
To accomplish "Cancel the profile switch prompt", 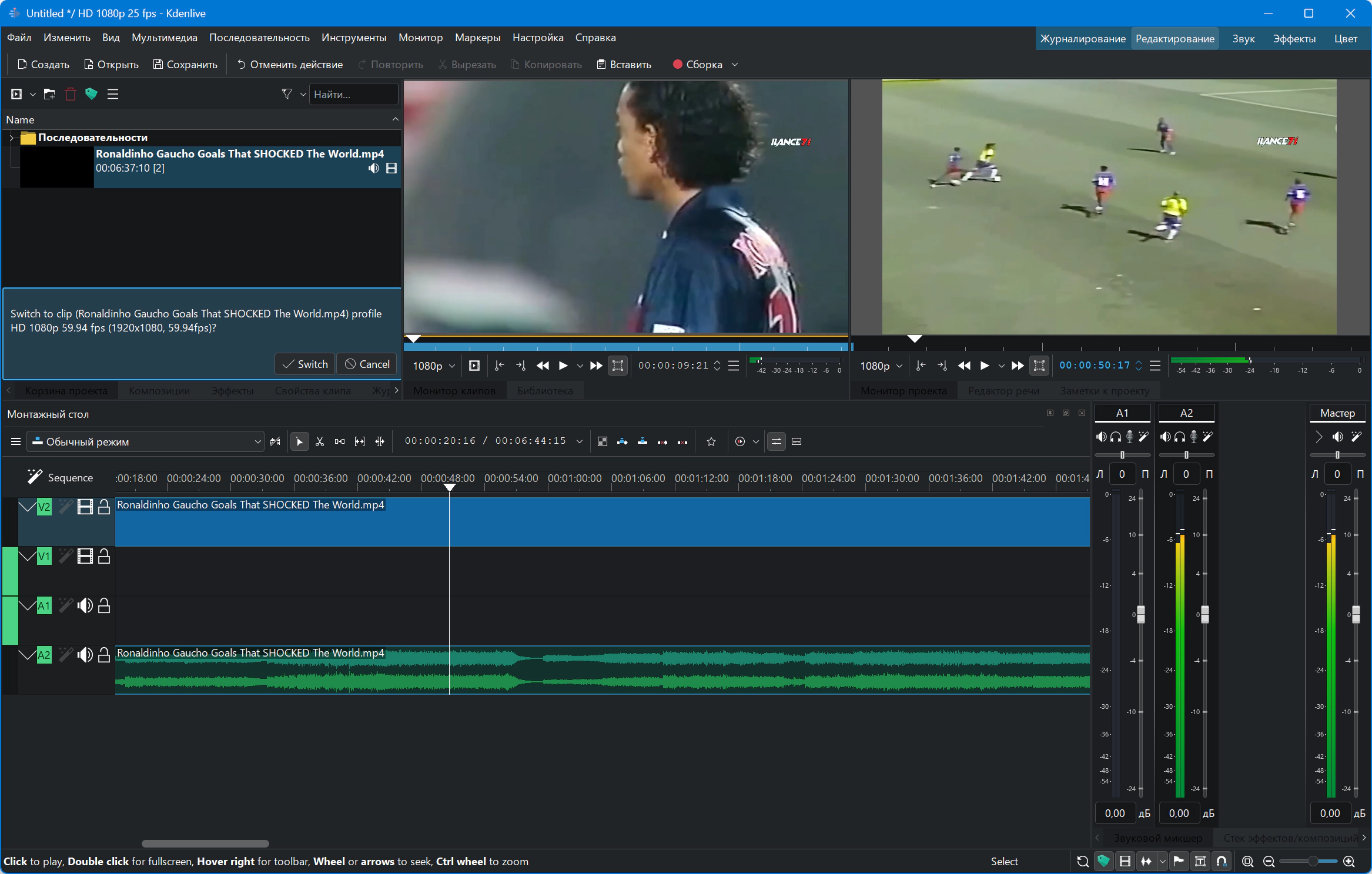I will (x=367, y=364).
